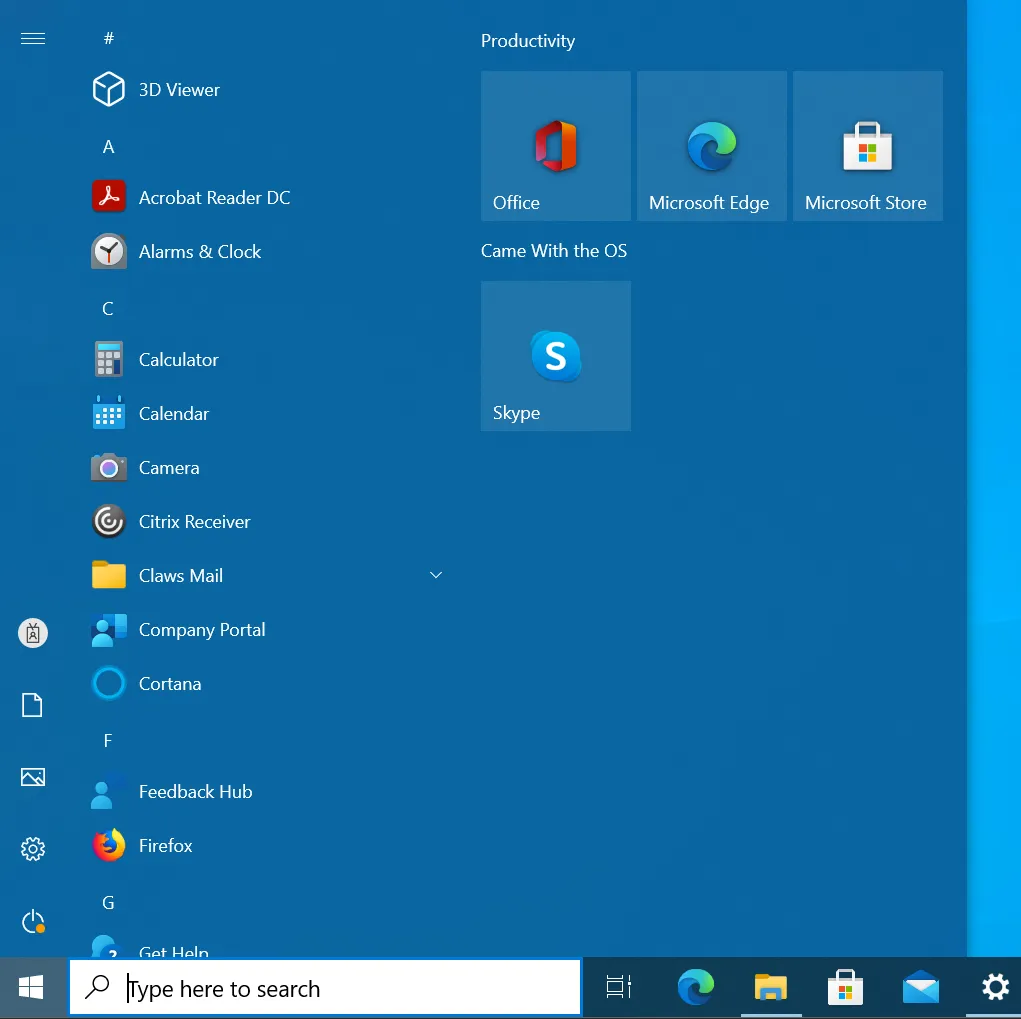Open the Alarms & Clock icon
Screen dimensions: 1021x1019
(108, 251)
